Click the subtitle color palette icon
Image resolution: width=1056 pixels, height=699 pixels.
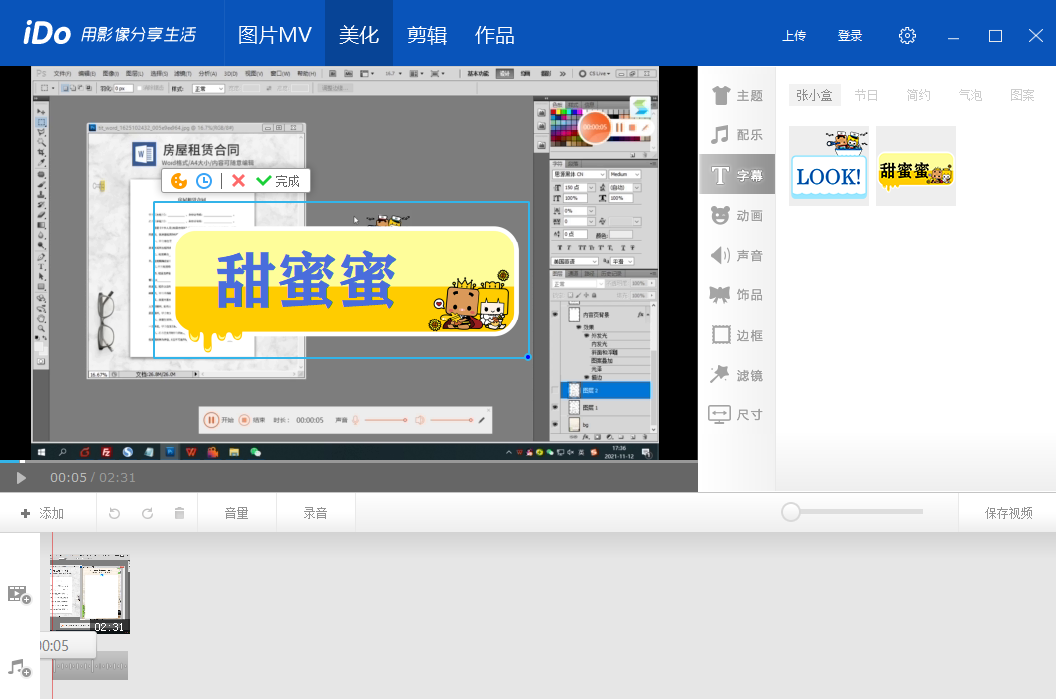coord(179,180)
